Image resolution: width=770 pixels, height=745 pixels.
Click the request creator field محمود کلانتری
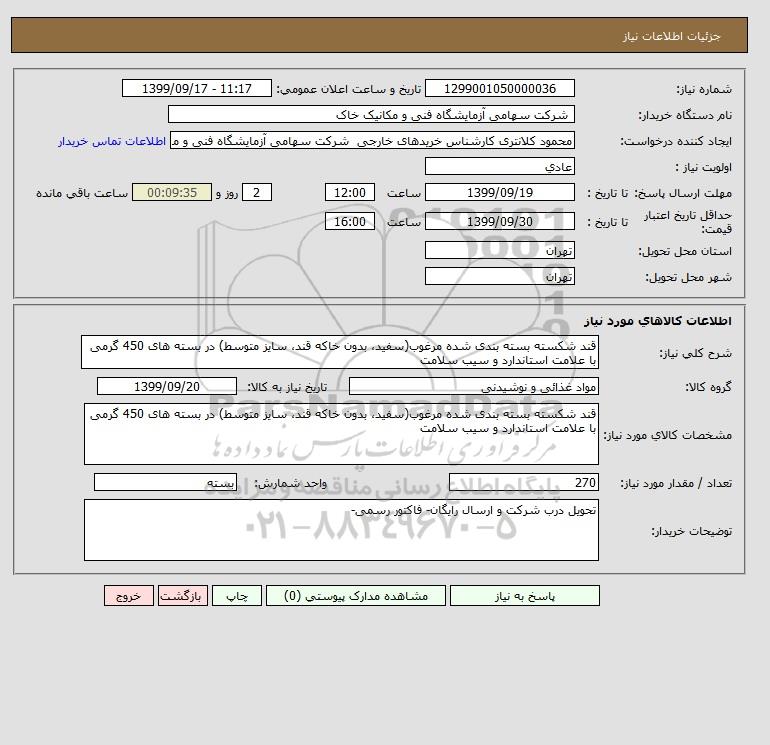(372, 140)
